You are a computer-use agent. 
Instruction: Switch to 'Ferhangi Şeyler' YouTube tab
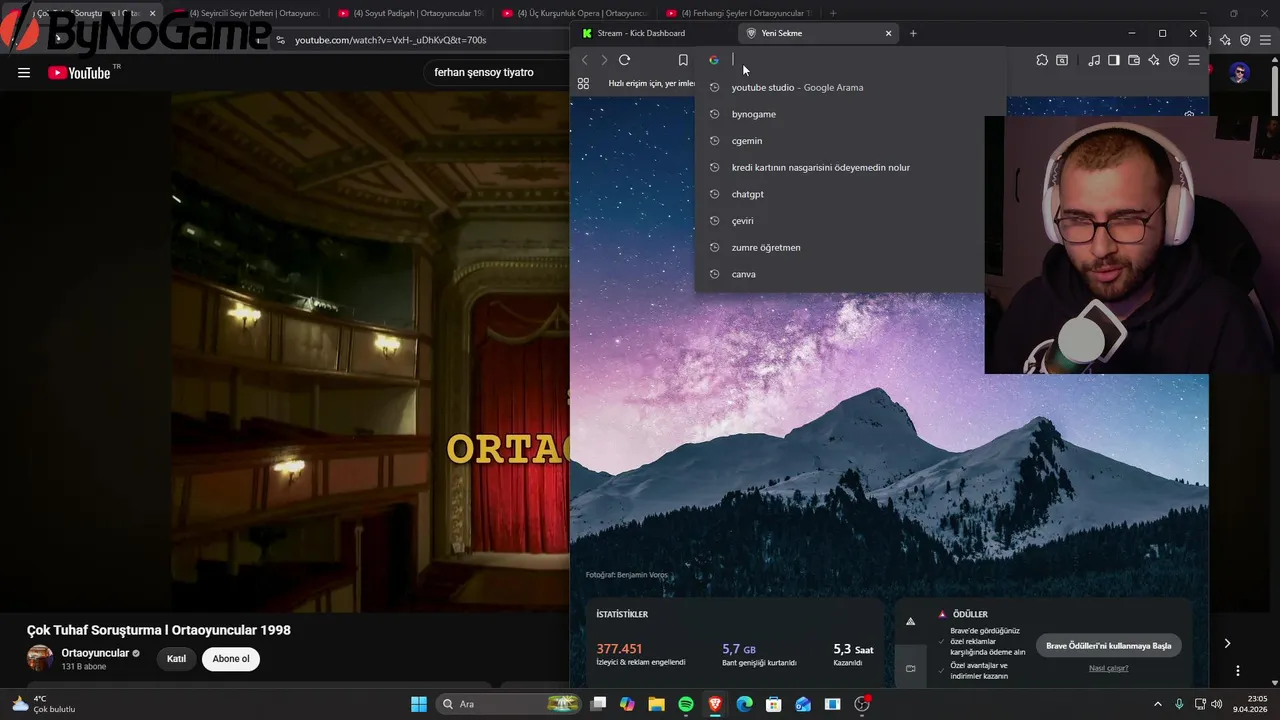(738, 13)
